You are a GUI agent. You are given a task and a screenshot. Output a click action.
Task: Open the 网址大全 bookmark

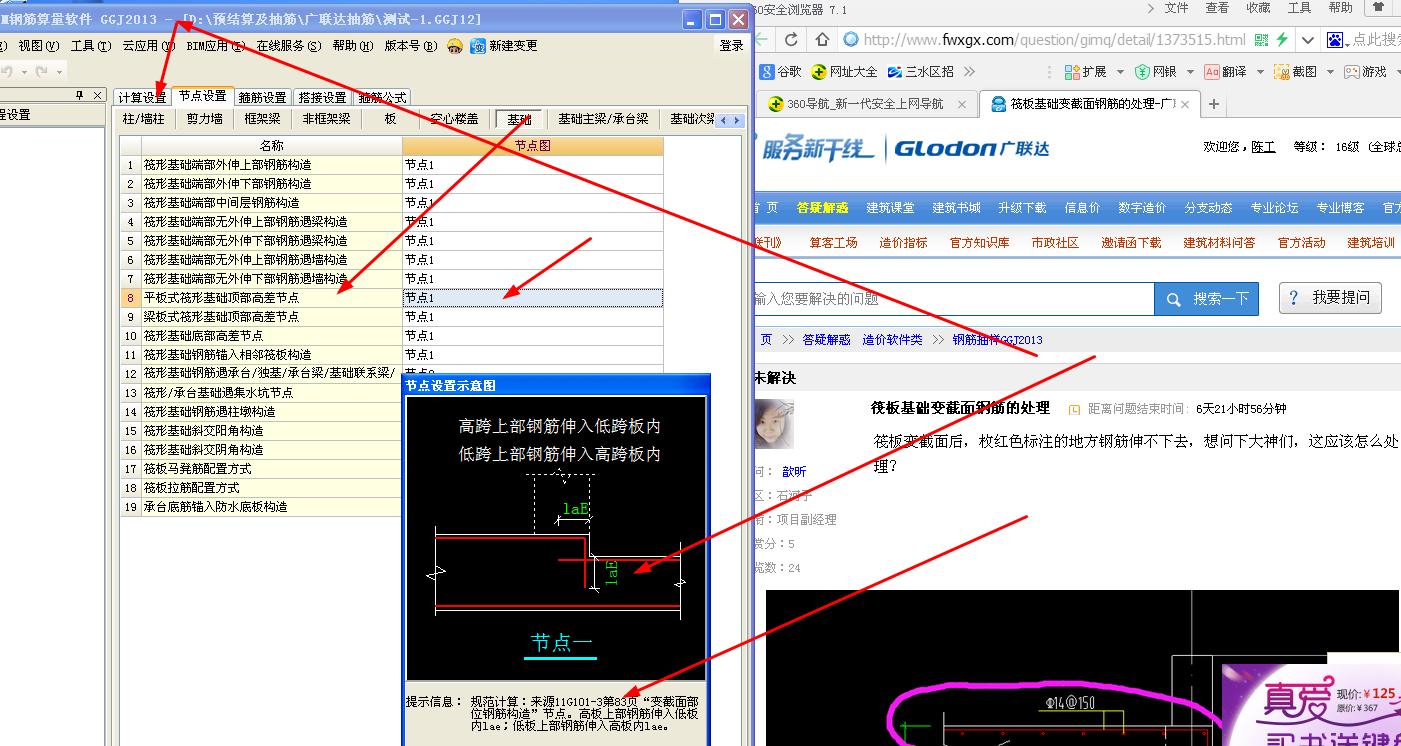(844, 72)
